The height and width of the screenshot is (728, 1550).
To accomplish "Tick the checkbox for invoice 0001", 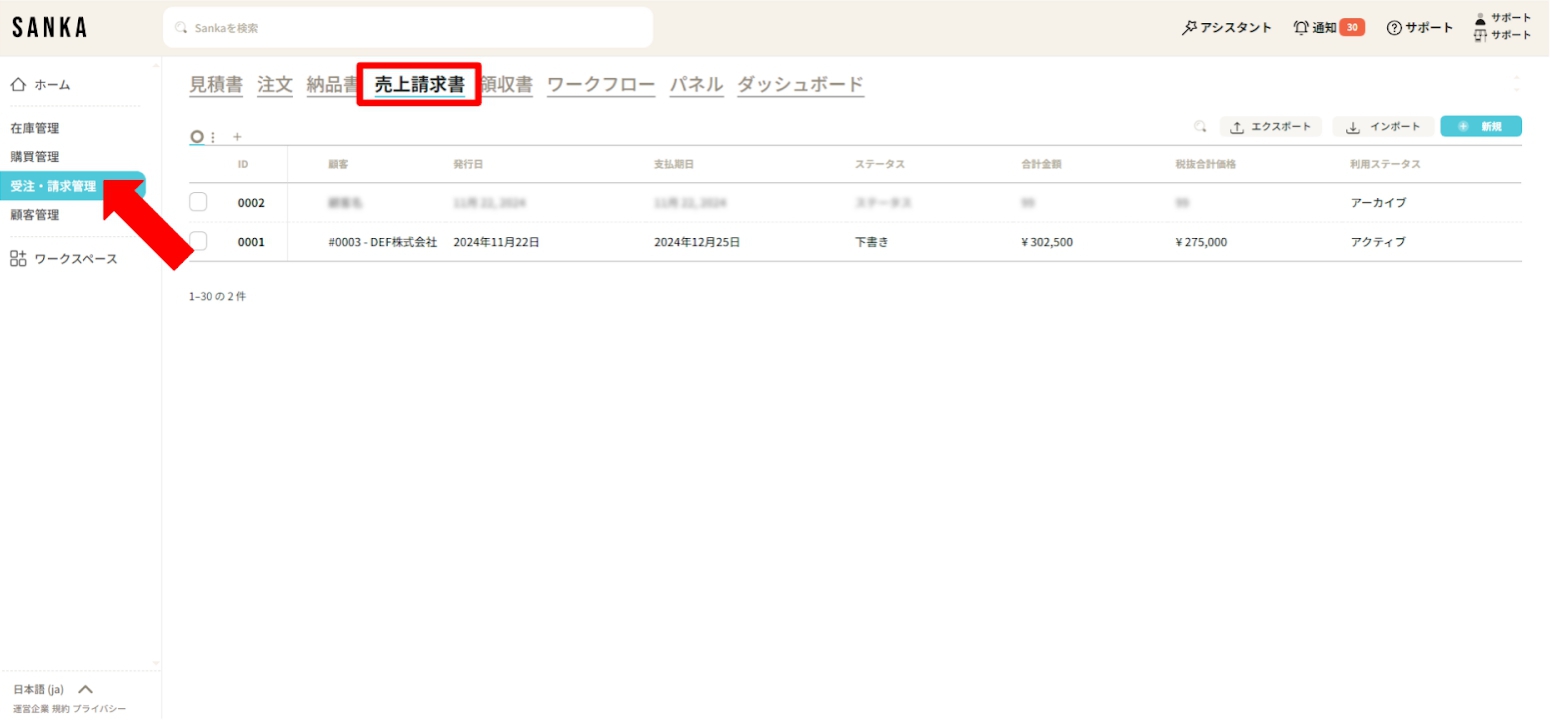I will pyautogui.click(x=198, y=241).
